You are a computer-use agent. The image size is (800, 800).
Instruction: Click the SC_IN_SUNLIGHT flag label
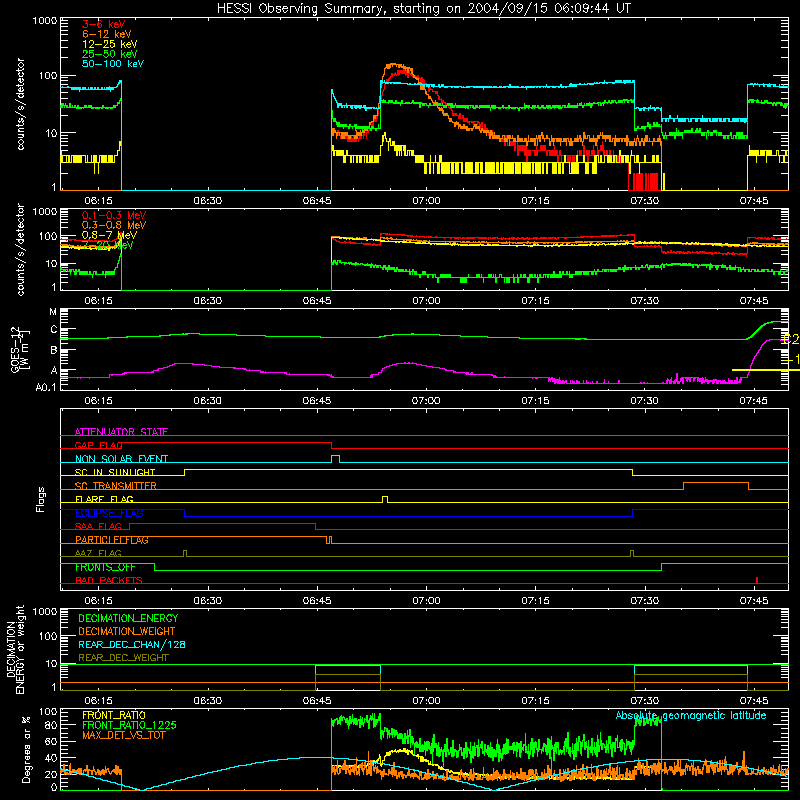(x=115, y=472)
